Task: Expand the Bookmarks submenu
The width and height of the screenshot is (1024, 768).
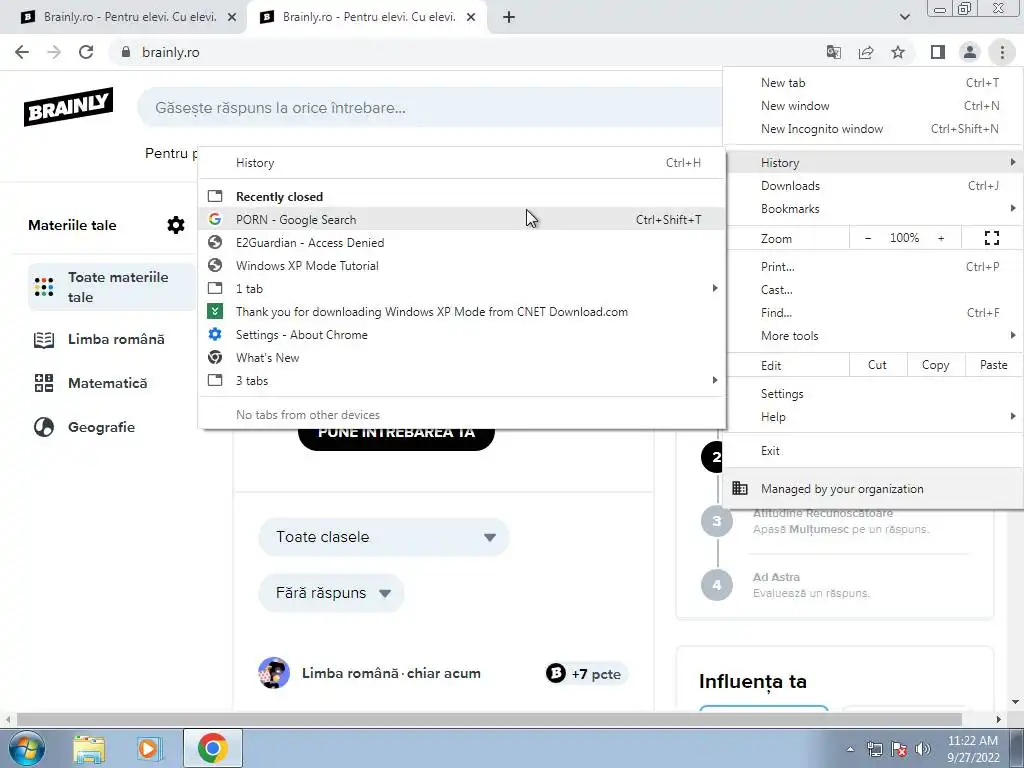Action: 872,208
